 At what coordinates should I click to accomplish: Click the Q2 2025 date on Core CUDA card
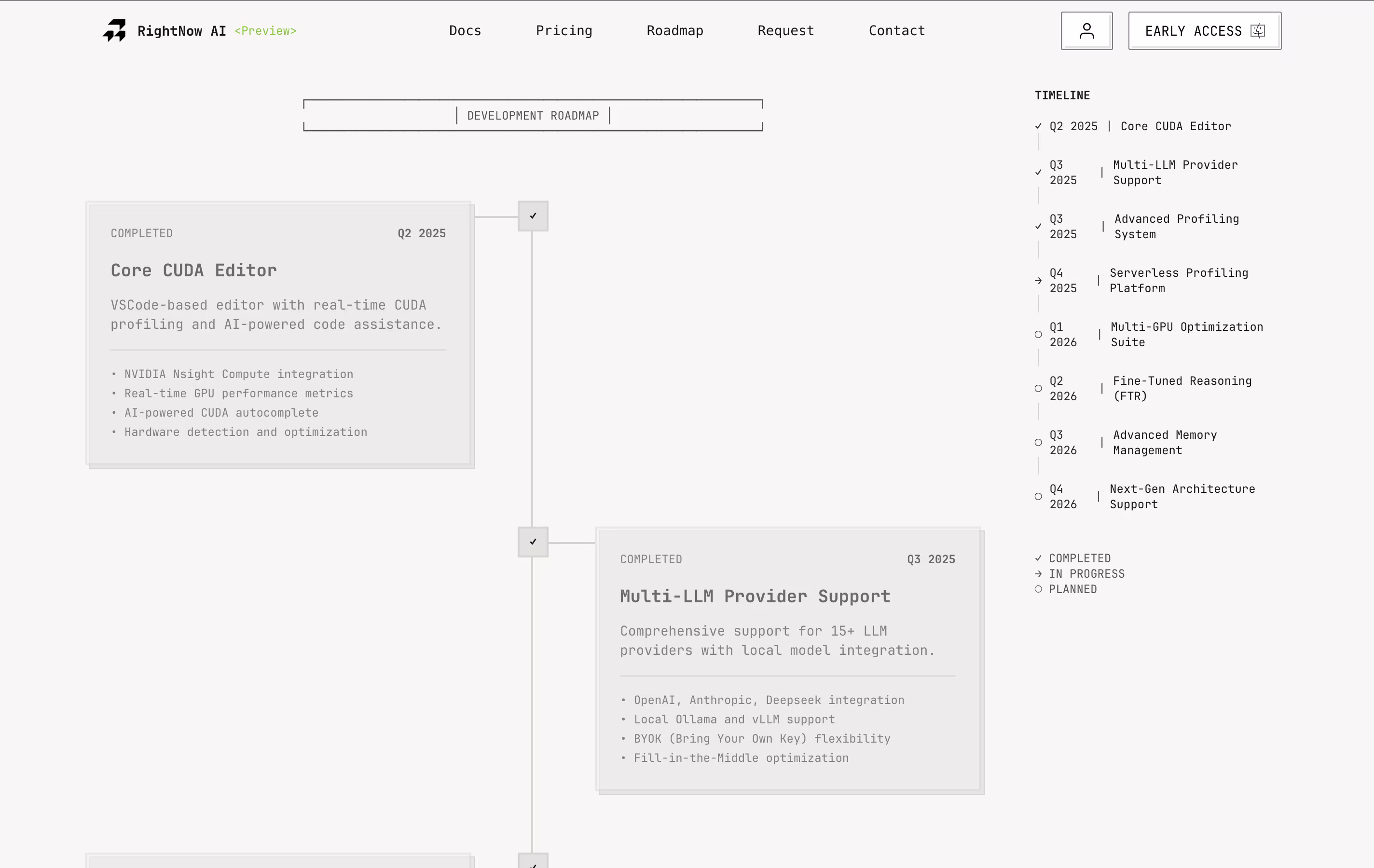click(x=422, y=233)
